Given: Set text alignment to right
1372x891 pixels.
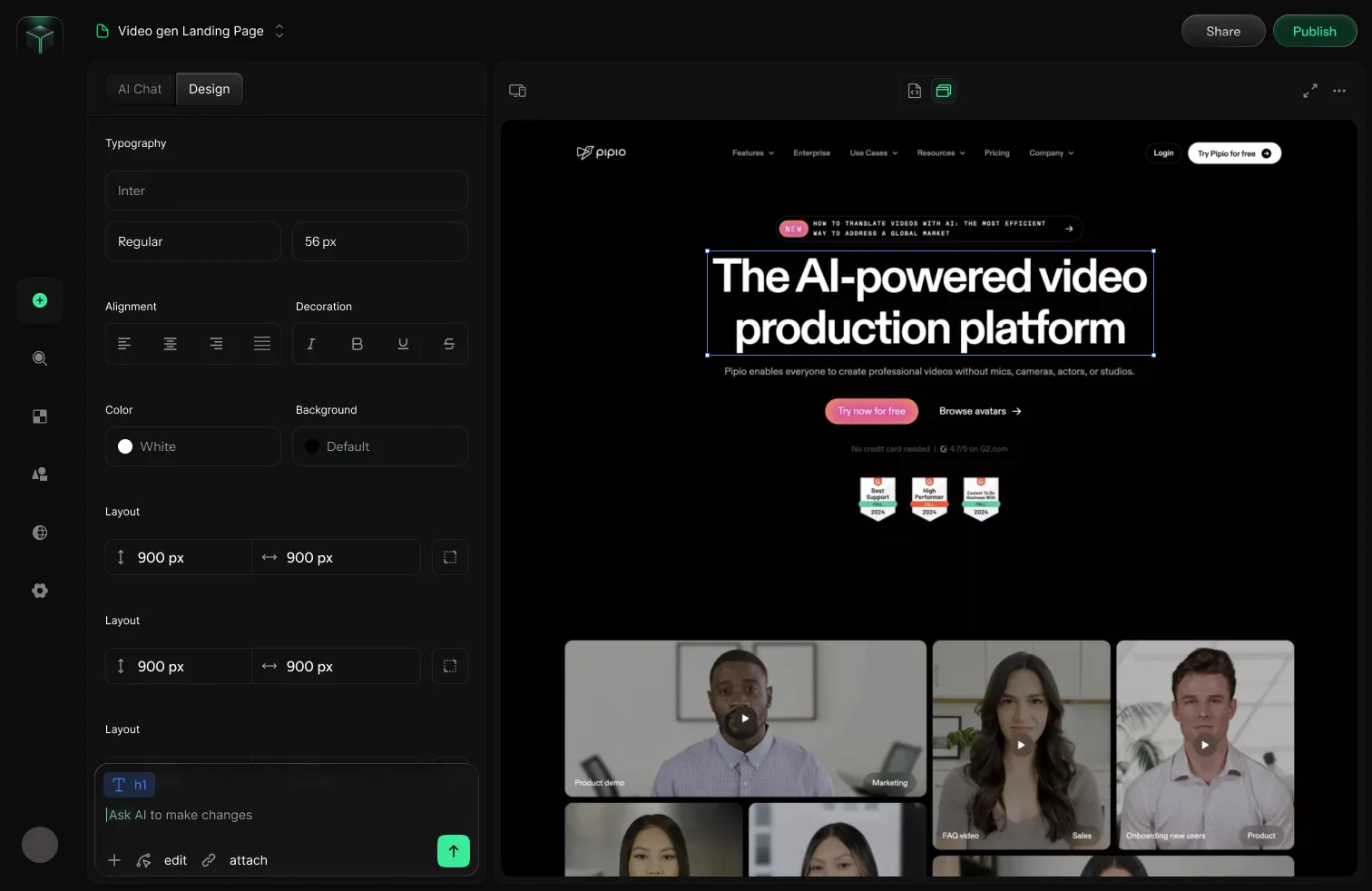Looking at the screenshot, I should 216,344.
